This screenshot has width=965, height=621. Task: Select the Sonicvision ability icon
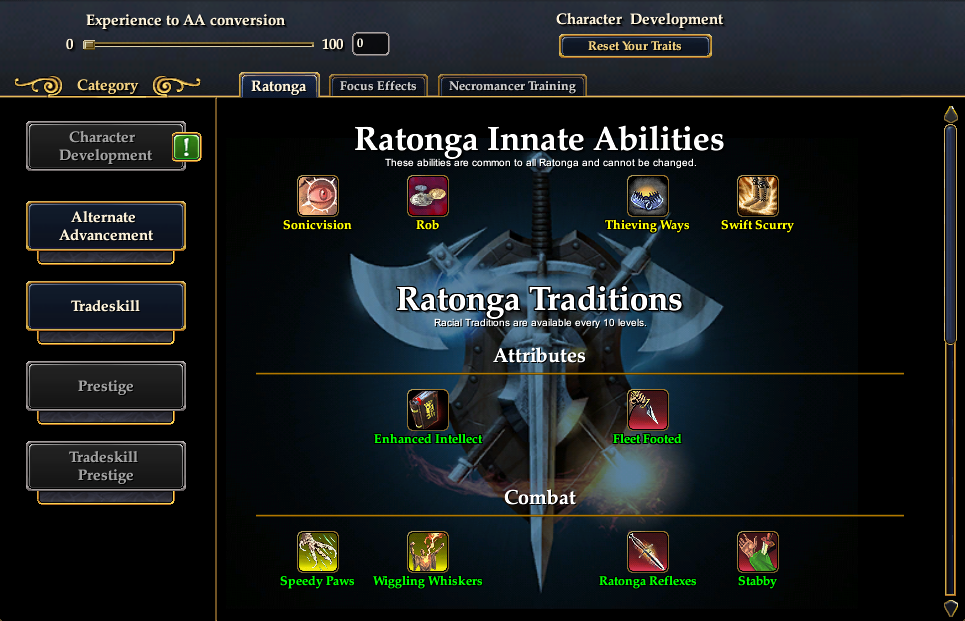pos(318,196)
